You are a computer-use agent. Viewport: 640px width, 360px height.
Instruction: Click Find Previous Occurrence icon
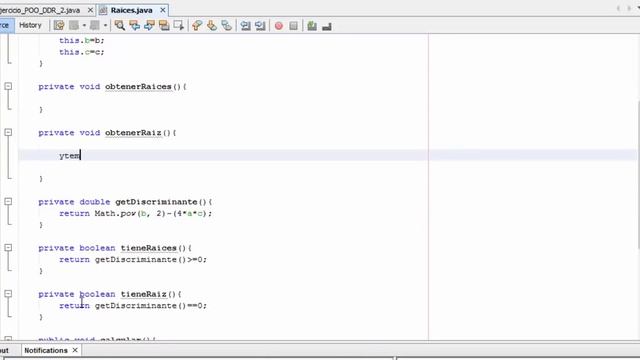[134, 26]
